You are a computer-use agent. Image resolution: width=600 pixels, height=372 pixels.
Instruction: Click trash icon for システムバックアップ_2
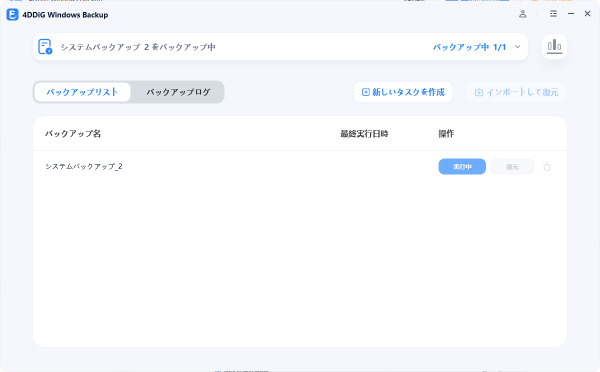click(547, 166)
